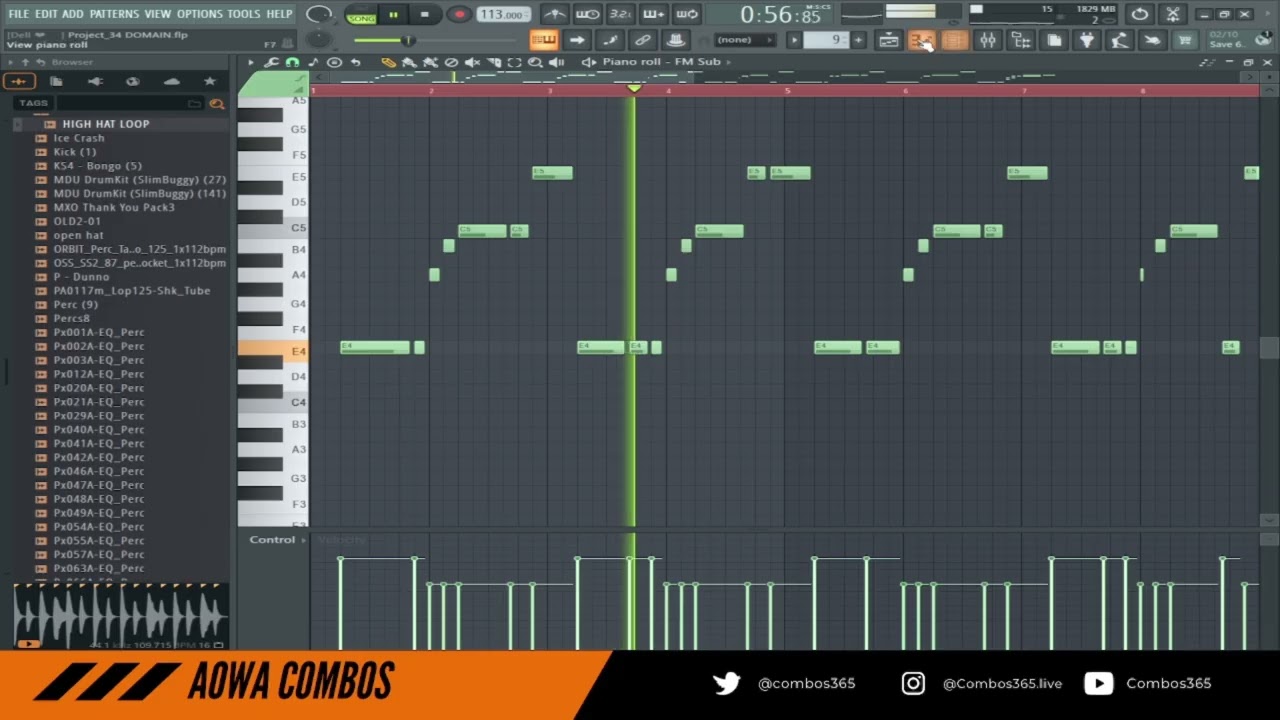Screen dimensions: 1280x720
Task: Toggle typing keyboard to piano button
Action: coord(544,40)
